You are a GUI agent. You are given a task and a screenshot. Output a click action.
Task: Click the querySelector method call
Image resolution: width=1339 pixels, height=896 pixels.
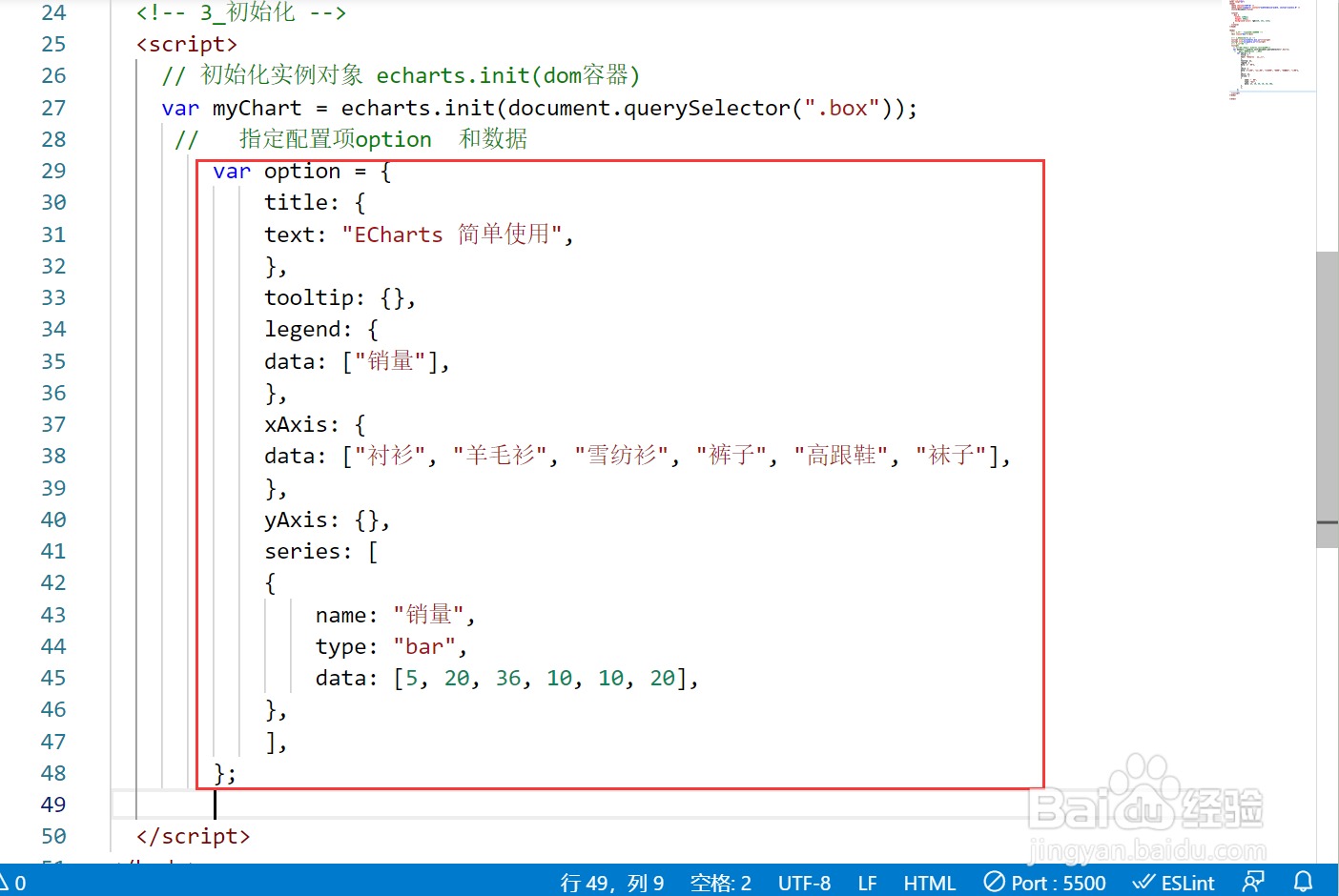point(708,108)
